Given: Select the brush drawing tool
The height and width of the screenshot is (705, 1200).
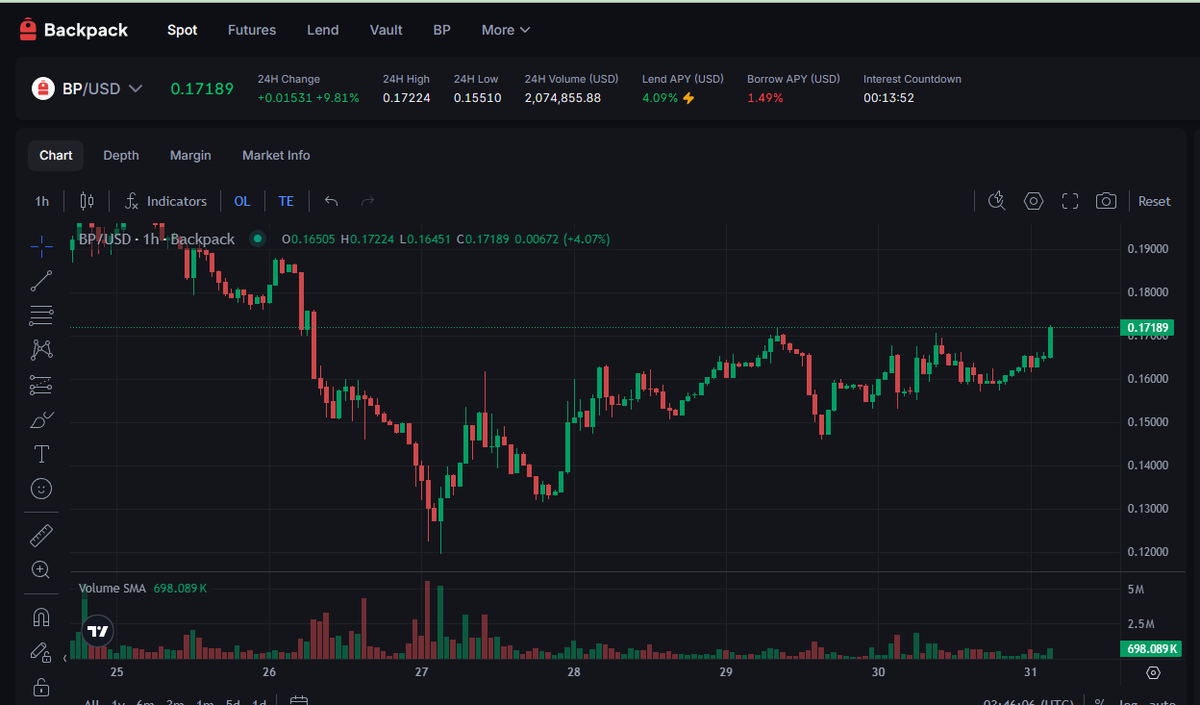Looking at the screenshot, I should pyautogui.click(x=41, y=420).
